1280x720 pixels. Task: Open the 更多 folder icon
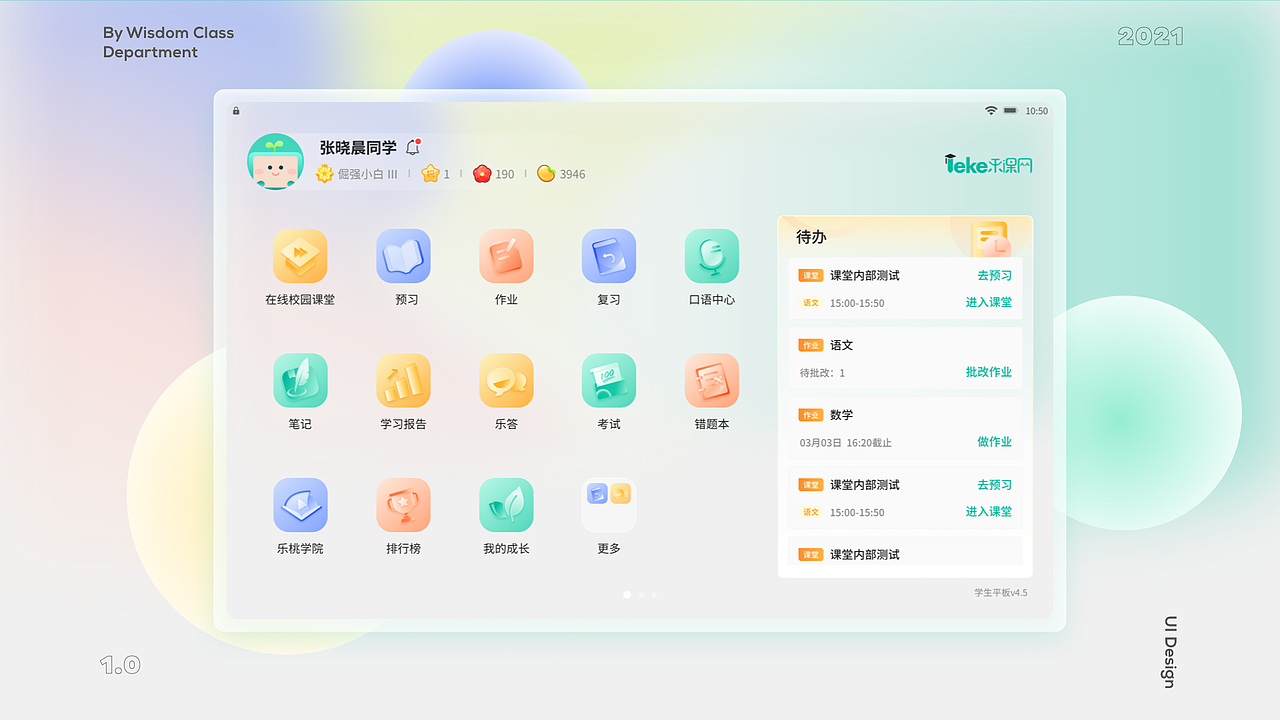point(609,505)
